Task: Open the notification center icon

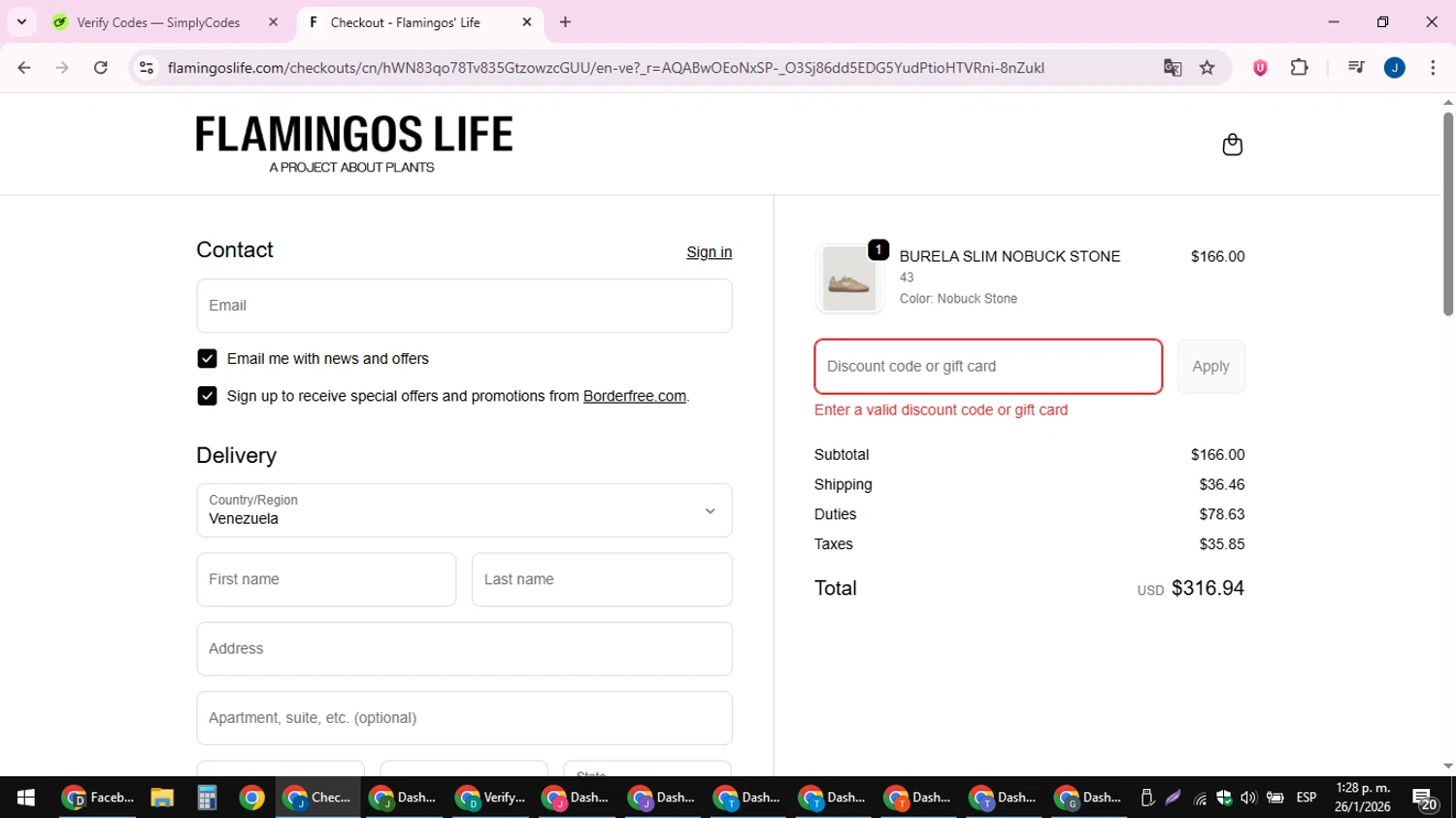Action: tap(1425, 799)
